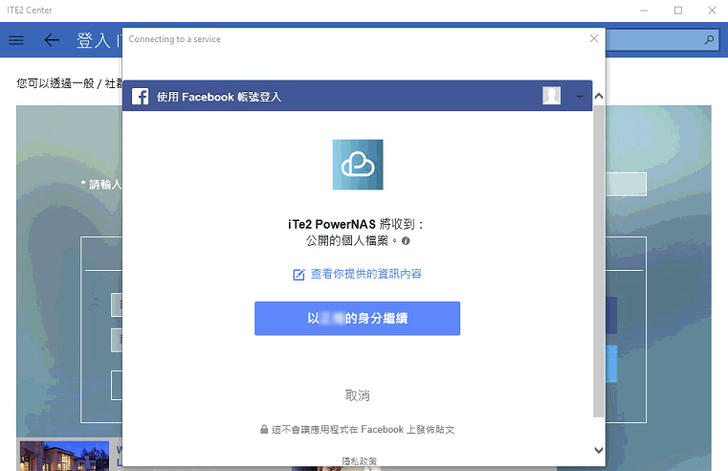Click the iTe2 PowerNAS 將收到 heading text
This screenshot has height=471, width=728.
point(356,224)
